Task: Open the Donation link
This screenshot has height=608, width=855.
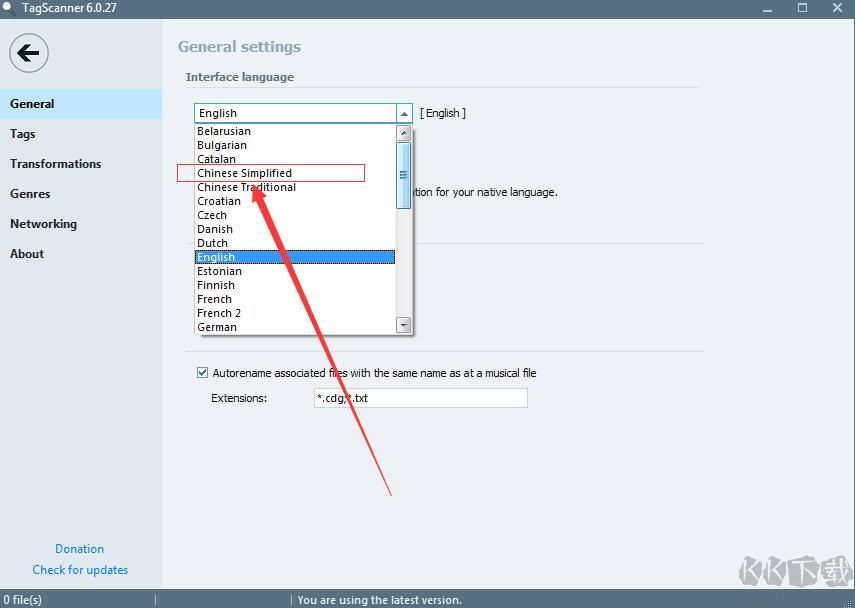Action: tap(80, 549)
